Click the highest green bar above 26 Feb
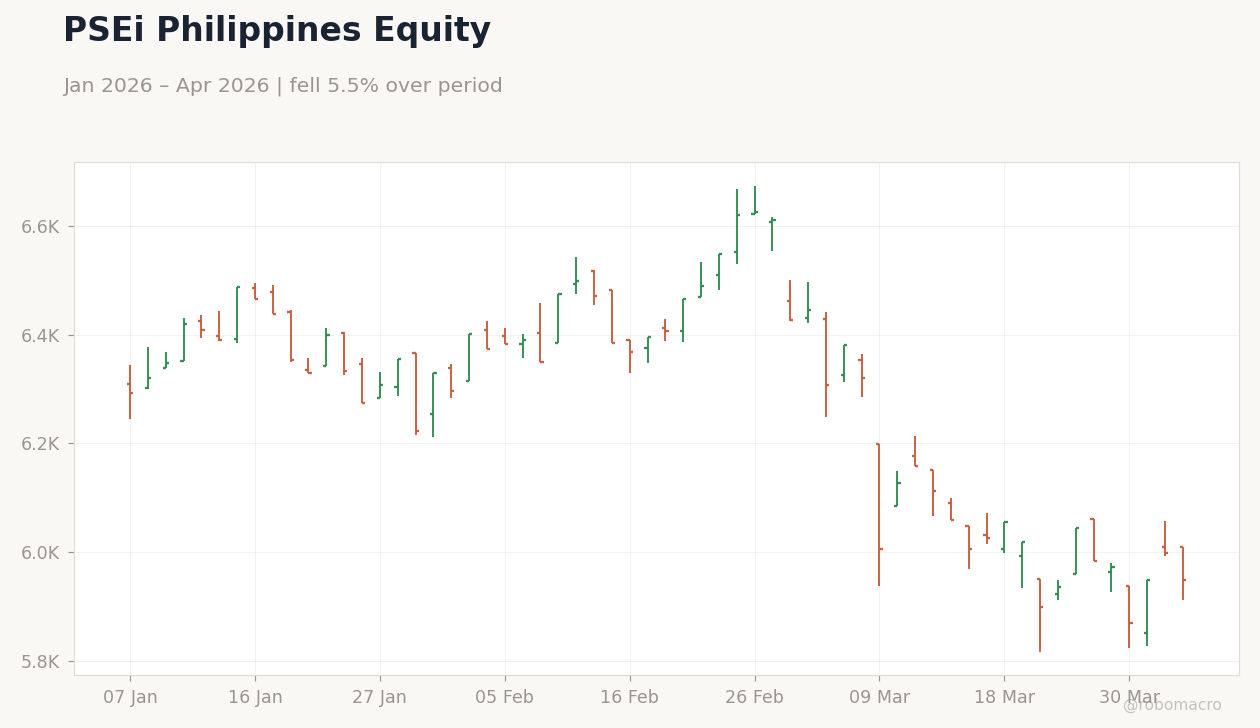1260x728 pixels. pos(755,200)
